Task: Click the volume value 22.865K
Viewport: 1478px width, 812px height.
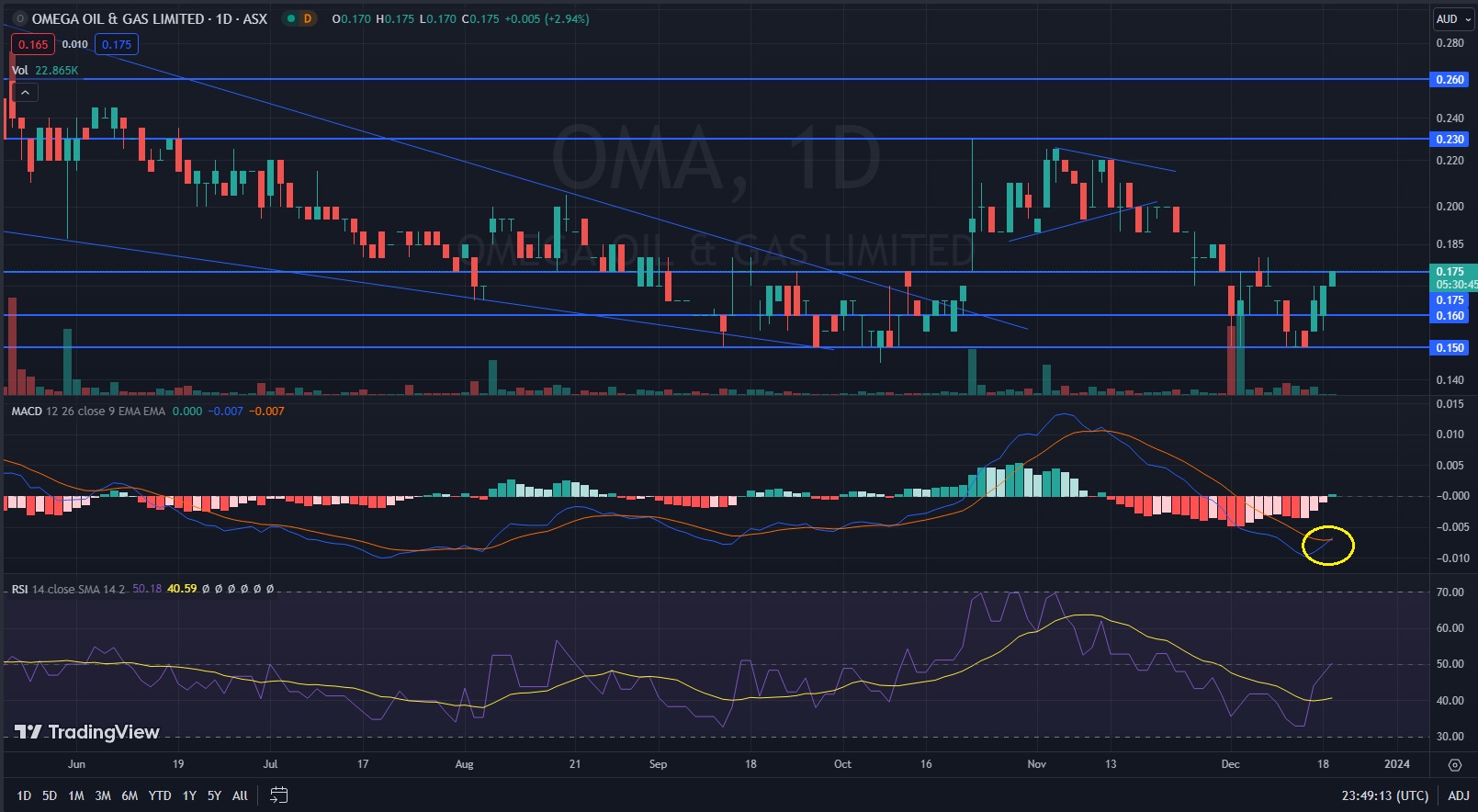Action: [x=57, y=70]
